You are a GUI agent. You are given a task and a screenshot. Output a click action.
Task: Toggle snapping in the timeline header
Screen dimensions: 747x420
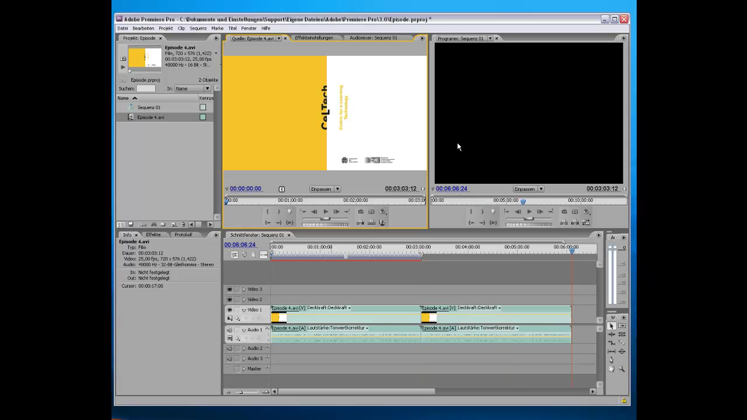point(235,255)
